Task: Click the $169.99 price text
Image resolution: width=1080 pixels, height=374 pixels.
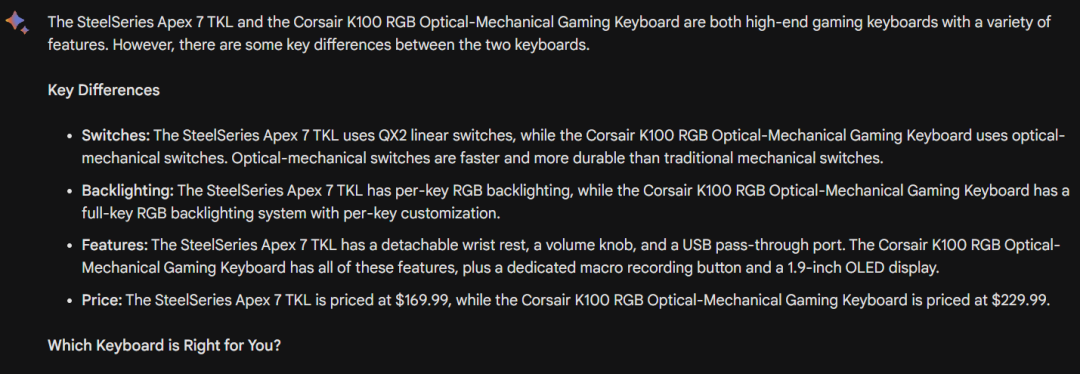Action: tap(424, 300)
